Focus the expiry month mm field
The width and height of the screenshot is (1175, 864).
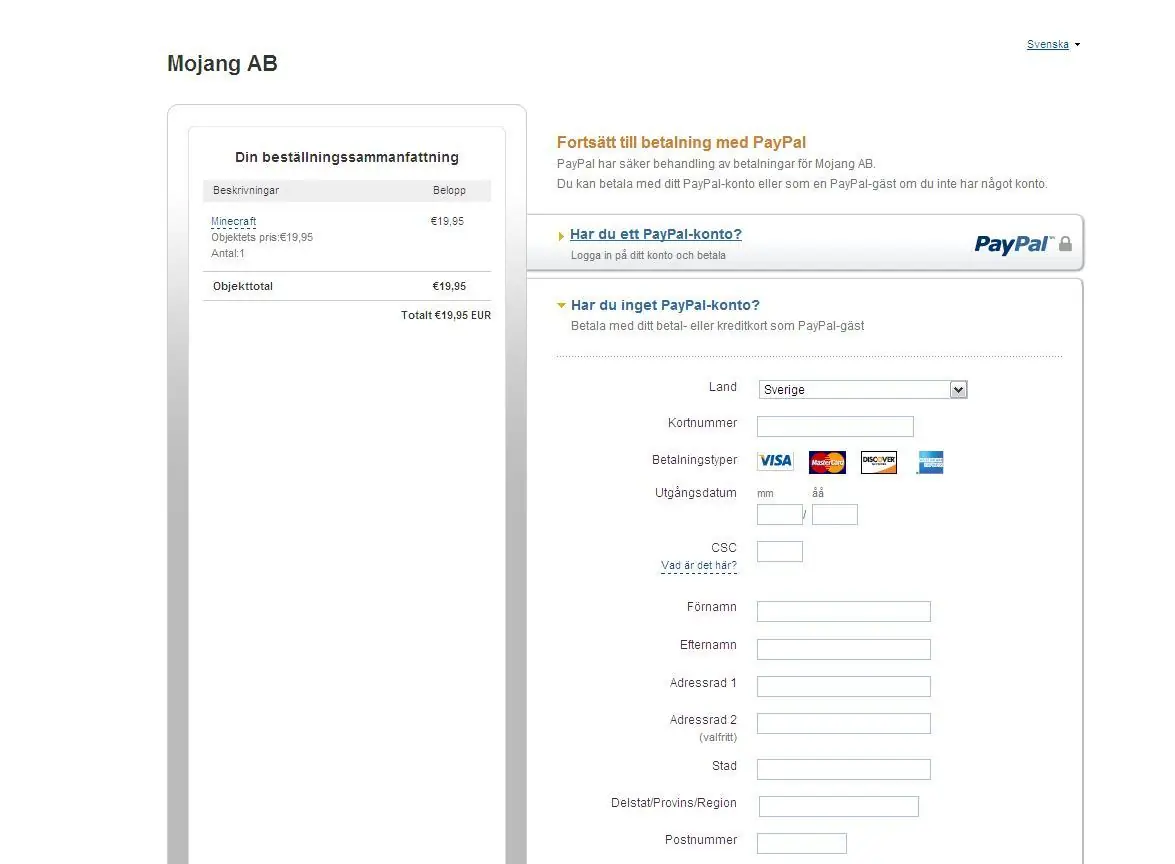pos(779,514)
